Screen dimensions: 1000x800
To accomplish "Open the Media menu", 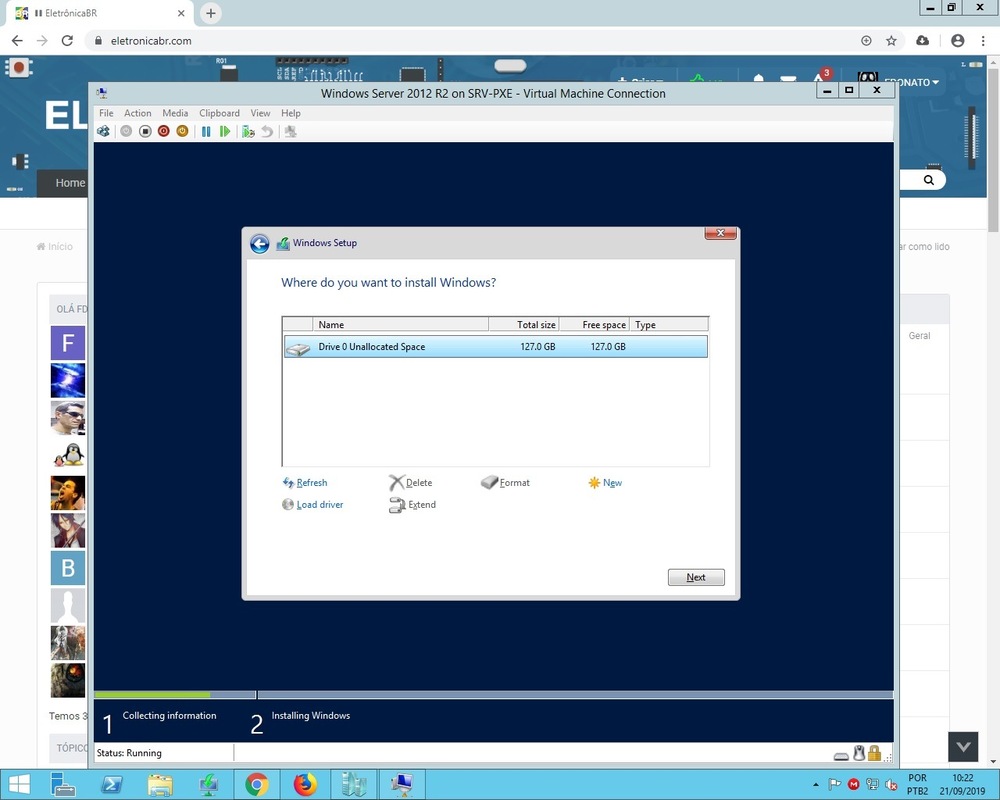I will (175, 113).
